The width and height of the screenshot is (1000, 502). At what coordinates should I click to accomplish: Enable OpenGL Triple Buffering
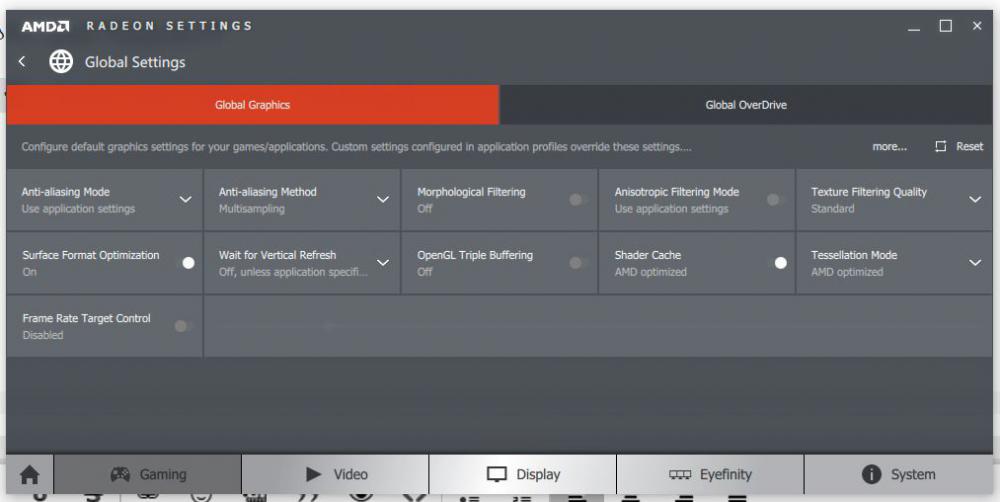577,263
